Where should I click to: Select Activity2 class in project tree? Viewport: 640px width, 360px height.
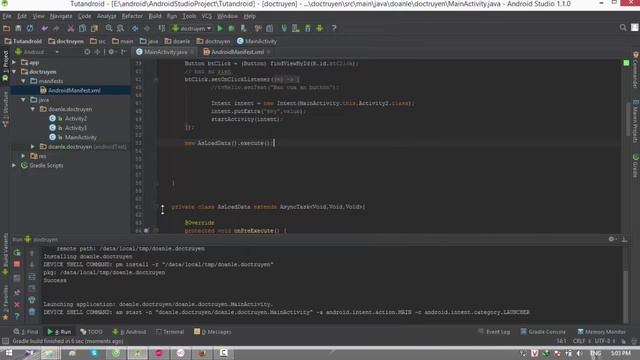pyautogui.click(x=76, y=118)
